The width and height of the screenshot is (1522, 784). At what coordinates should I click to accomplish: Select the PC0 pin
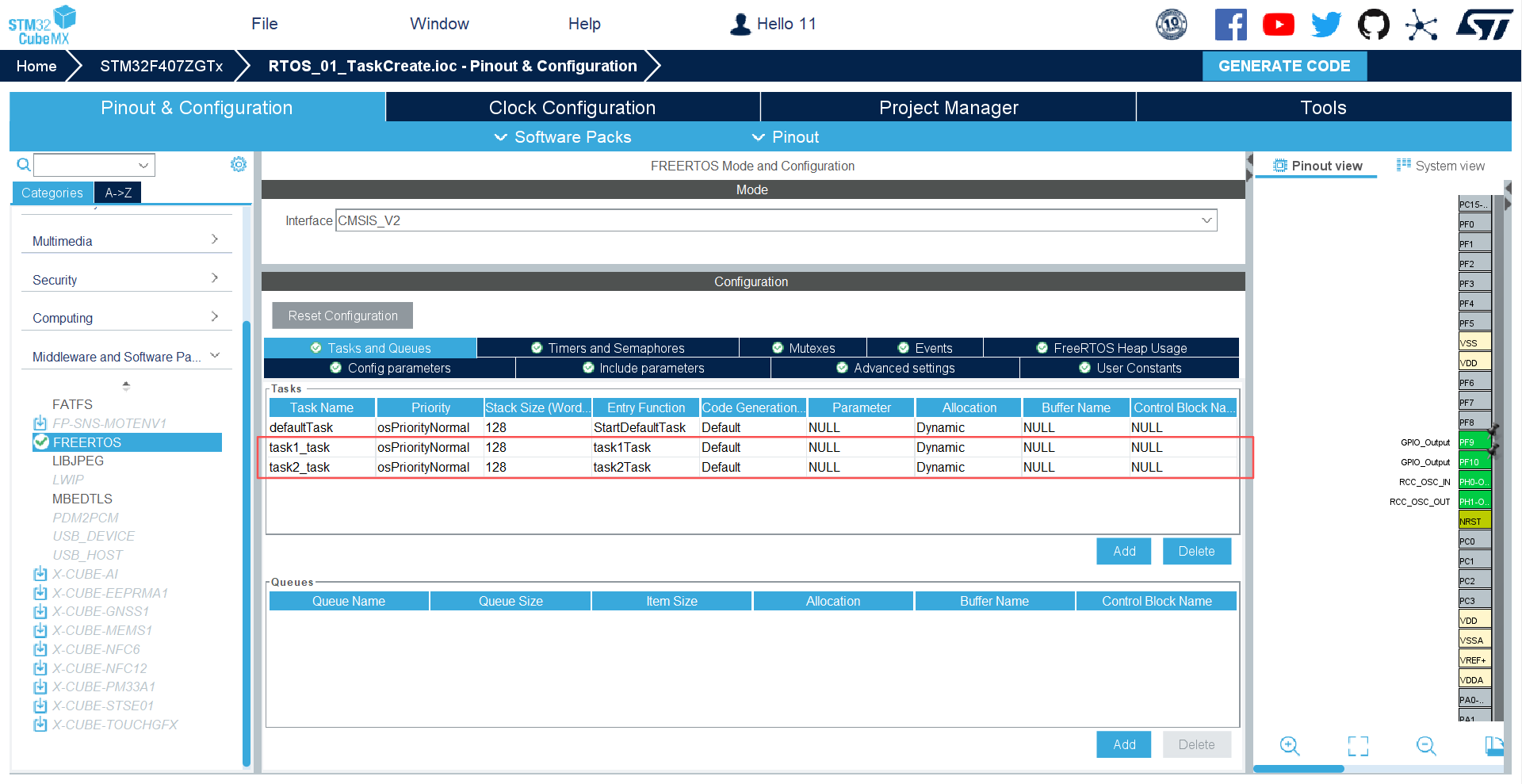(1474, 541)
